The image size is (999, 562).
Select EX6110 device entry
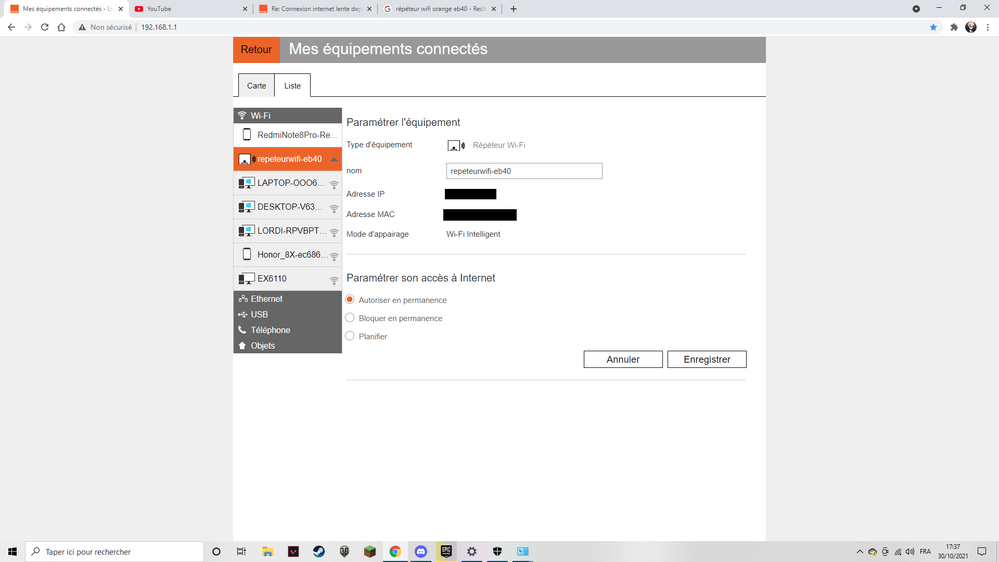click(x=287, y=278)
